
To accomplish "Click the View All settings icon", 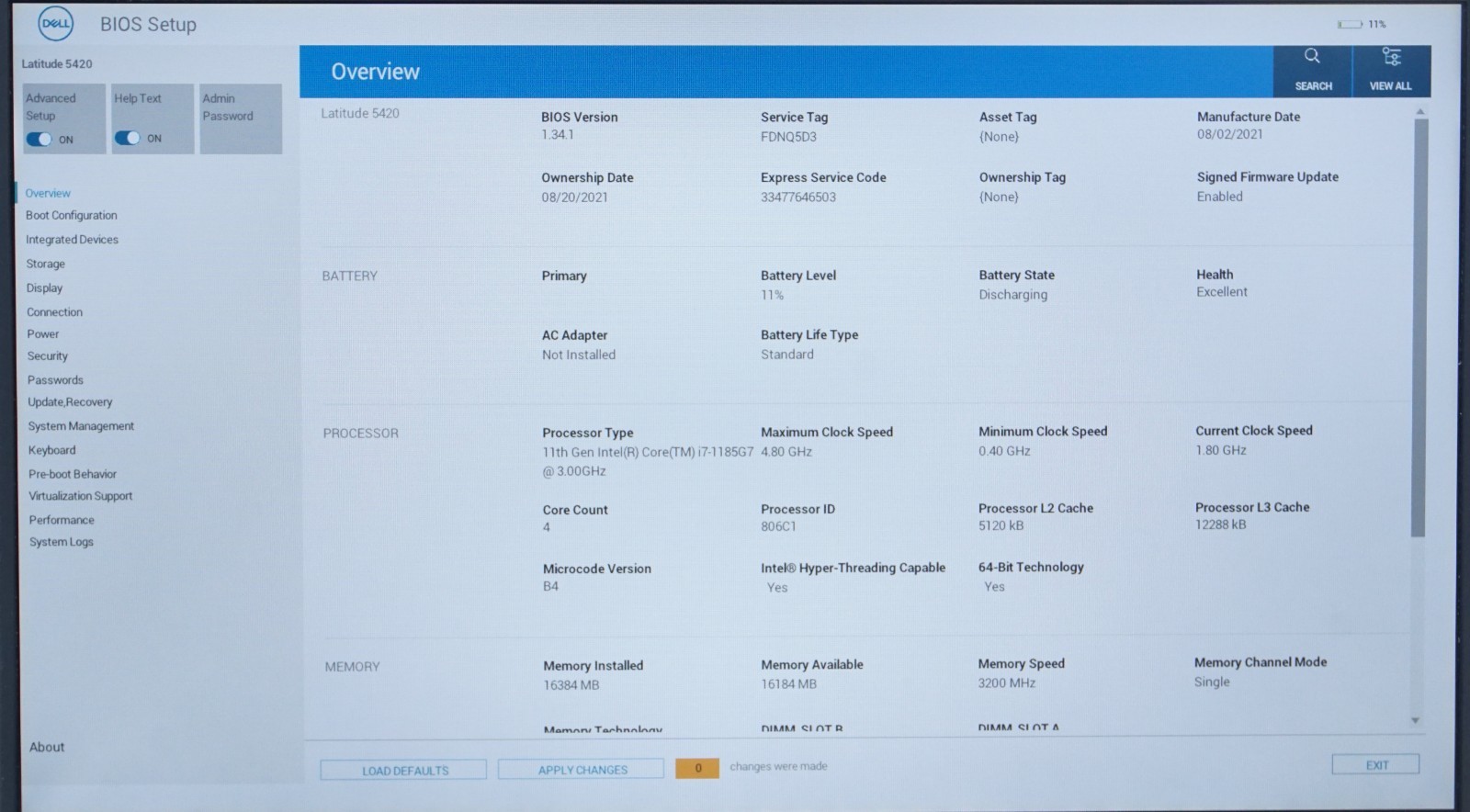I will (x=1391, y=57).
